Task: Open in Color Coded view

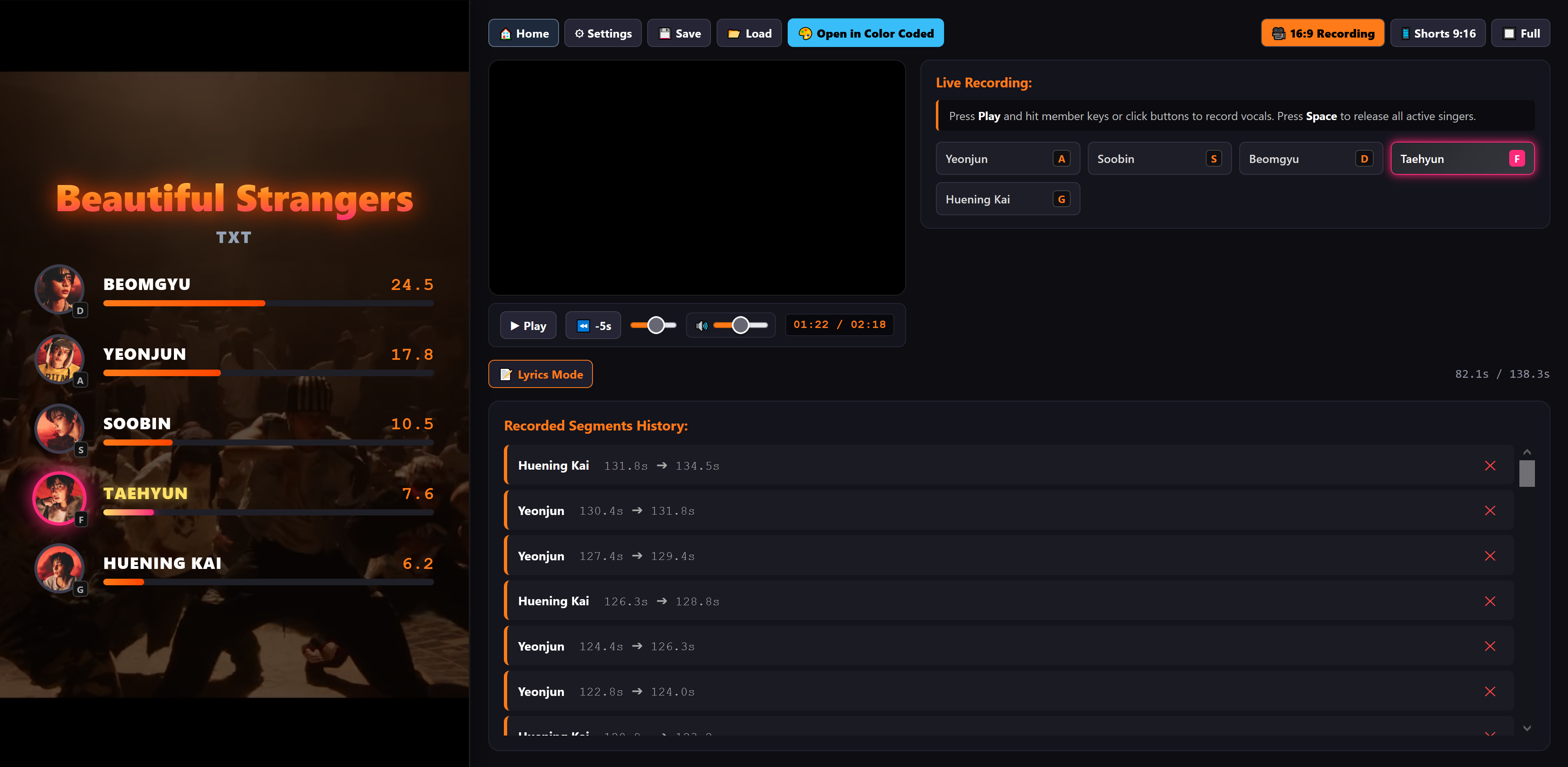Action: 866,33
